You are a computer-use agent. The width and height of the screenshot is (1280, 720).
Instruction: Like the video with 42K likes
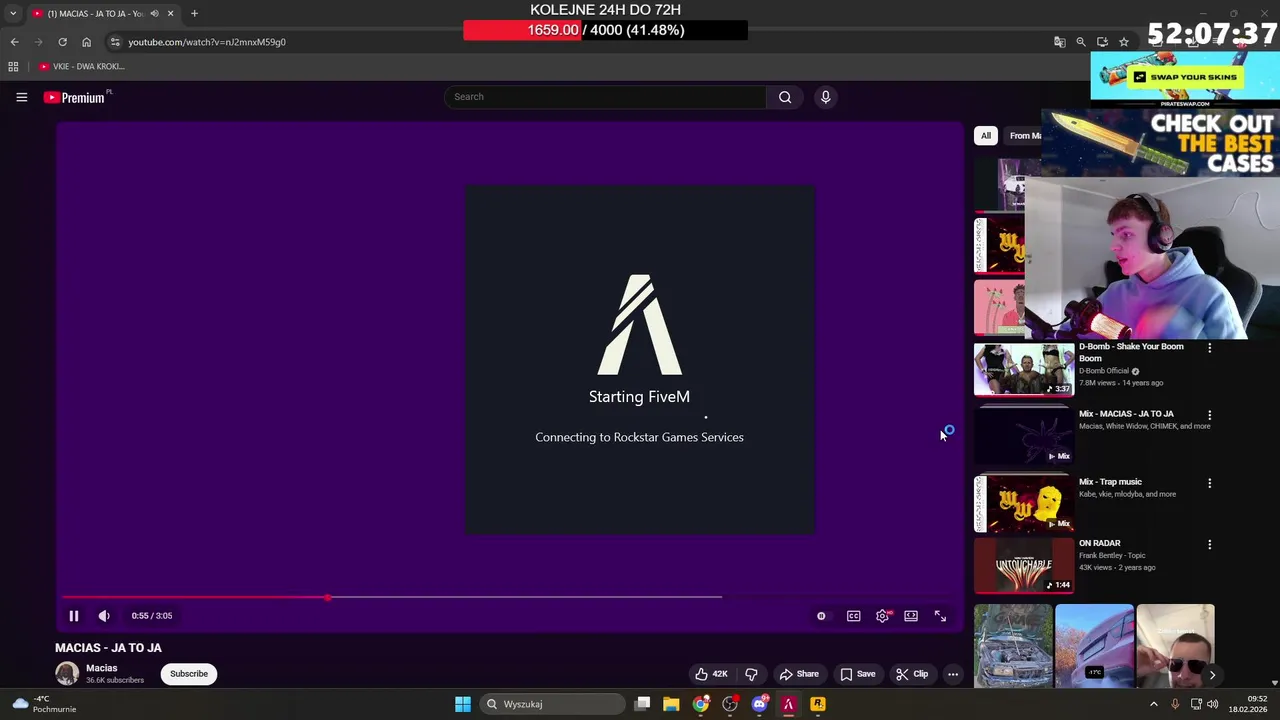711,674
